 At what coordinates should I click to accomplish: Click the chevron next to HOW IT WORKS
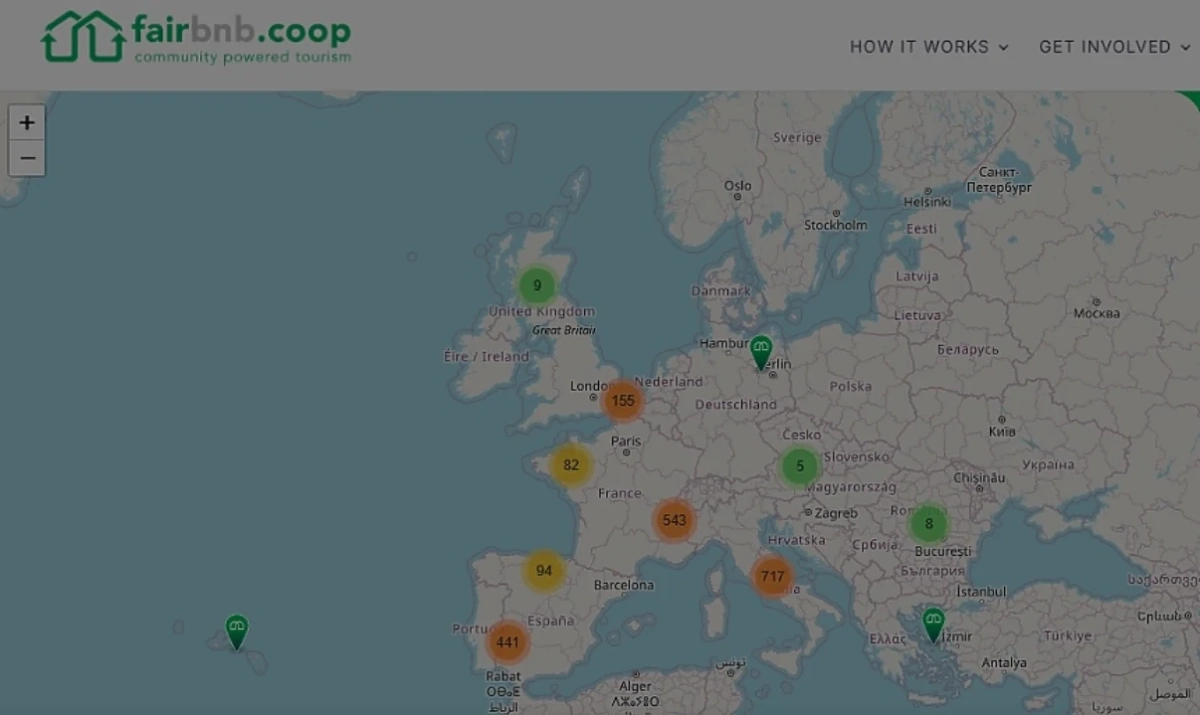1003,47
